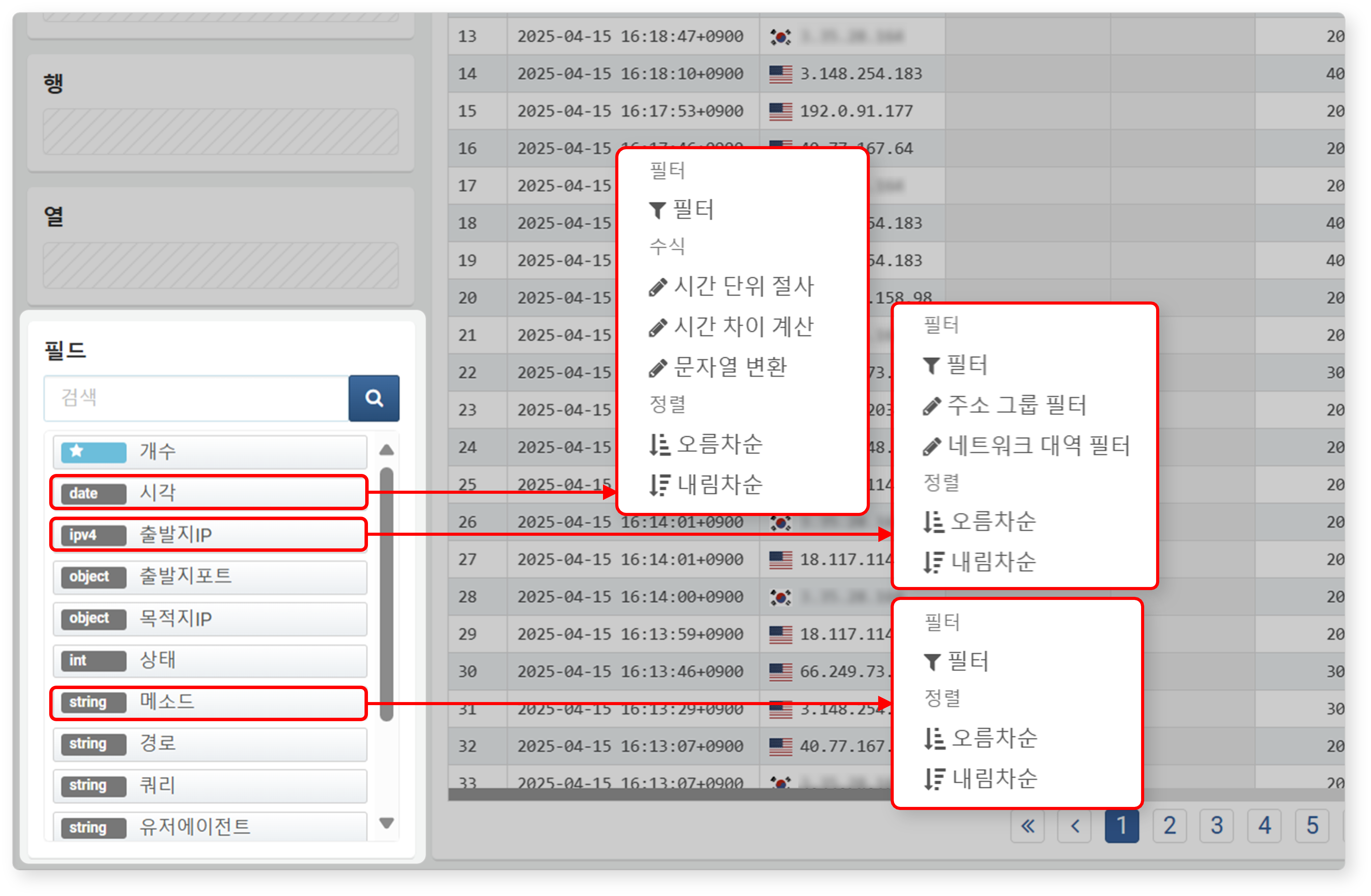Sort 오름차순 in the date field menu
This screenshot has height=896, width=1371.
[706, 445]
